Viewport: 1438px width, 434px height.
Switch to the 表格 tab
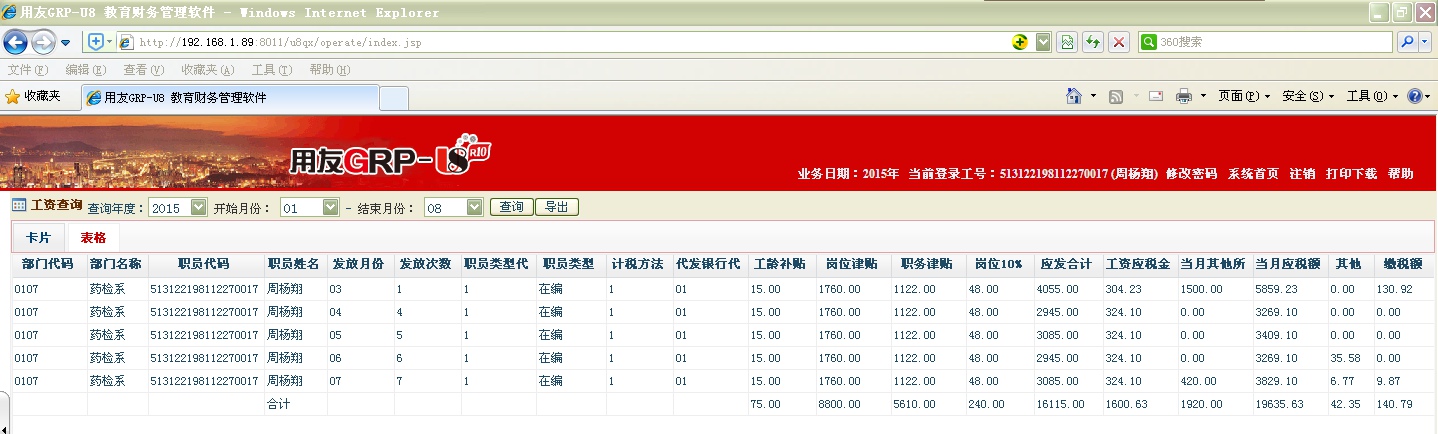[x=93, y=238]
